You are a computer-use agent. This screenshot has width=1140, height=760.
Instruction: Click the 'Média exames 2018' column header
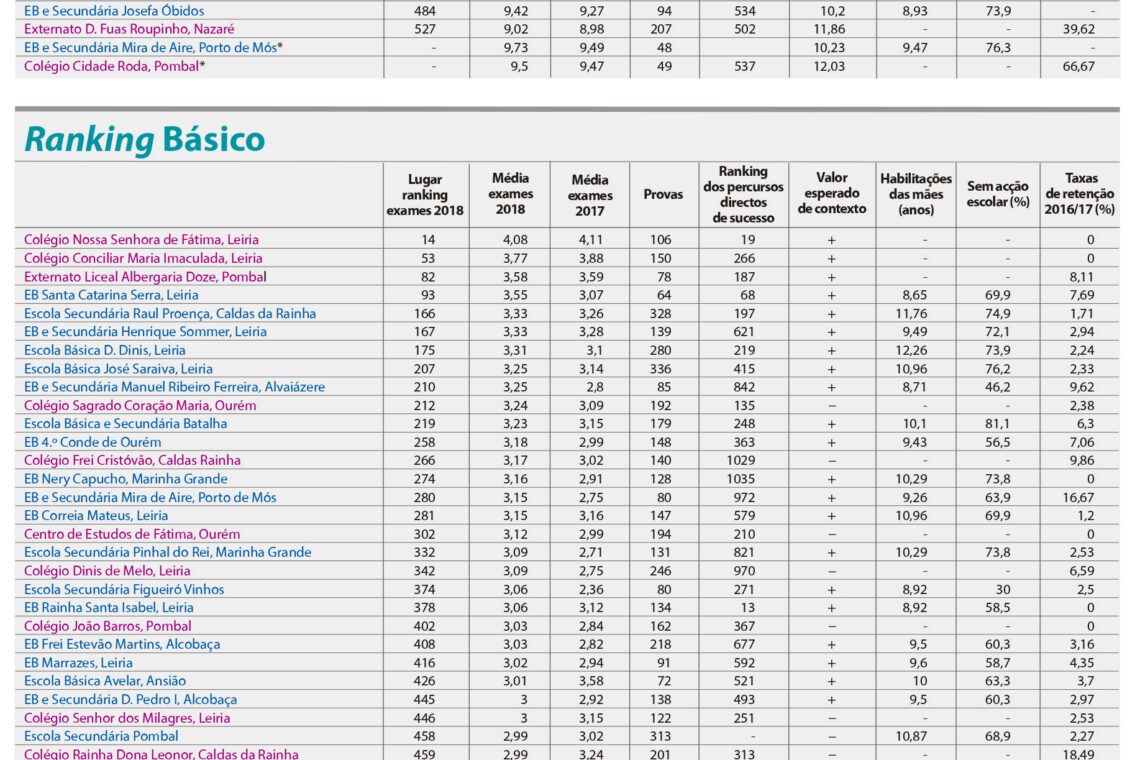[x=510, y=193]
